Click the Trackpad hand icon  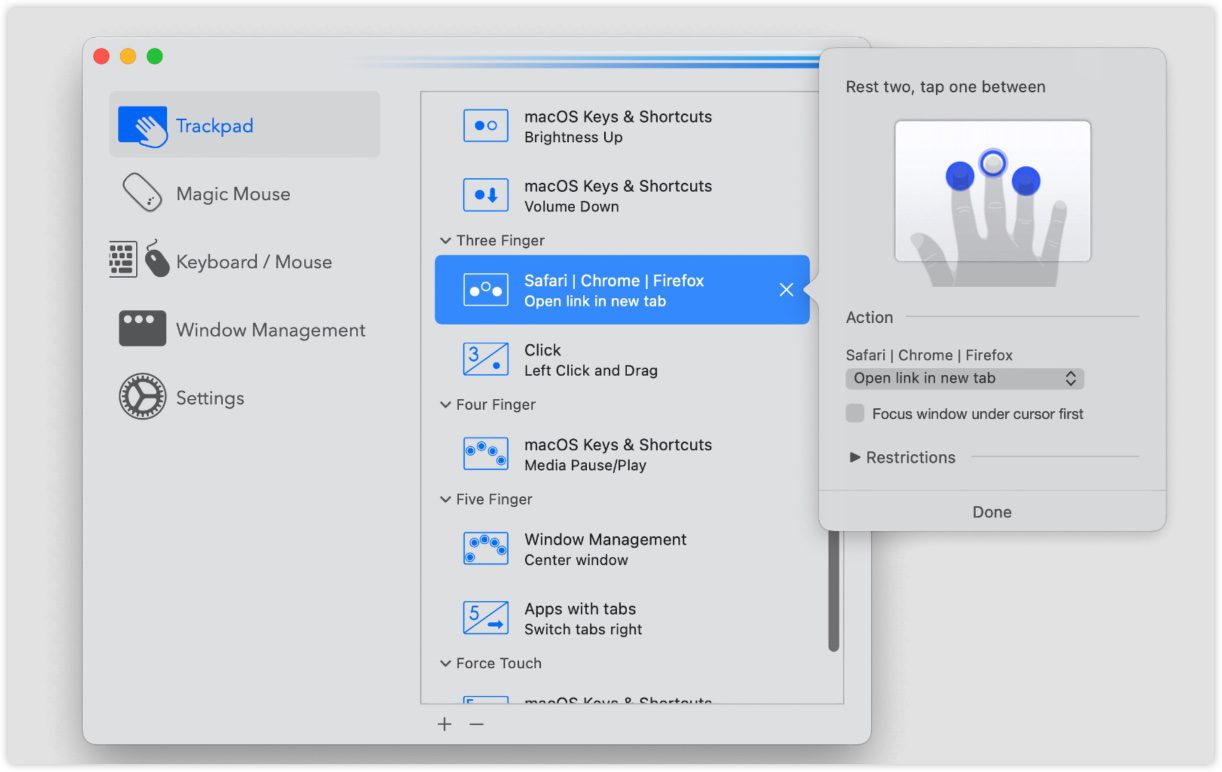(x=143, y=126)
